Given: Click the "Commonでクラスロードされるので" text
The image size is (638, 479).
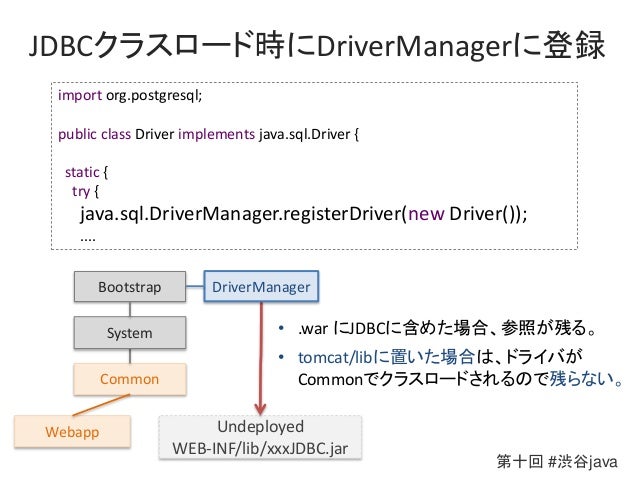Looking at the screenshot, I should [x=424, y=379].
